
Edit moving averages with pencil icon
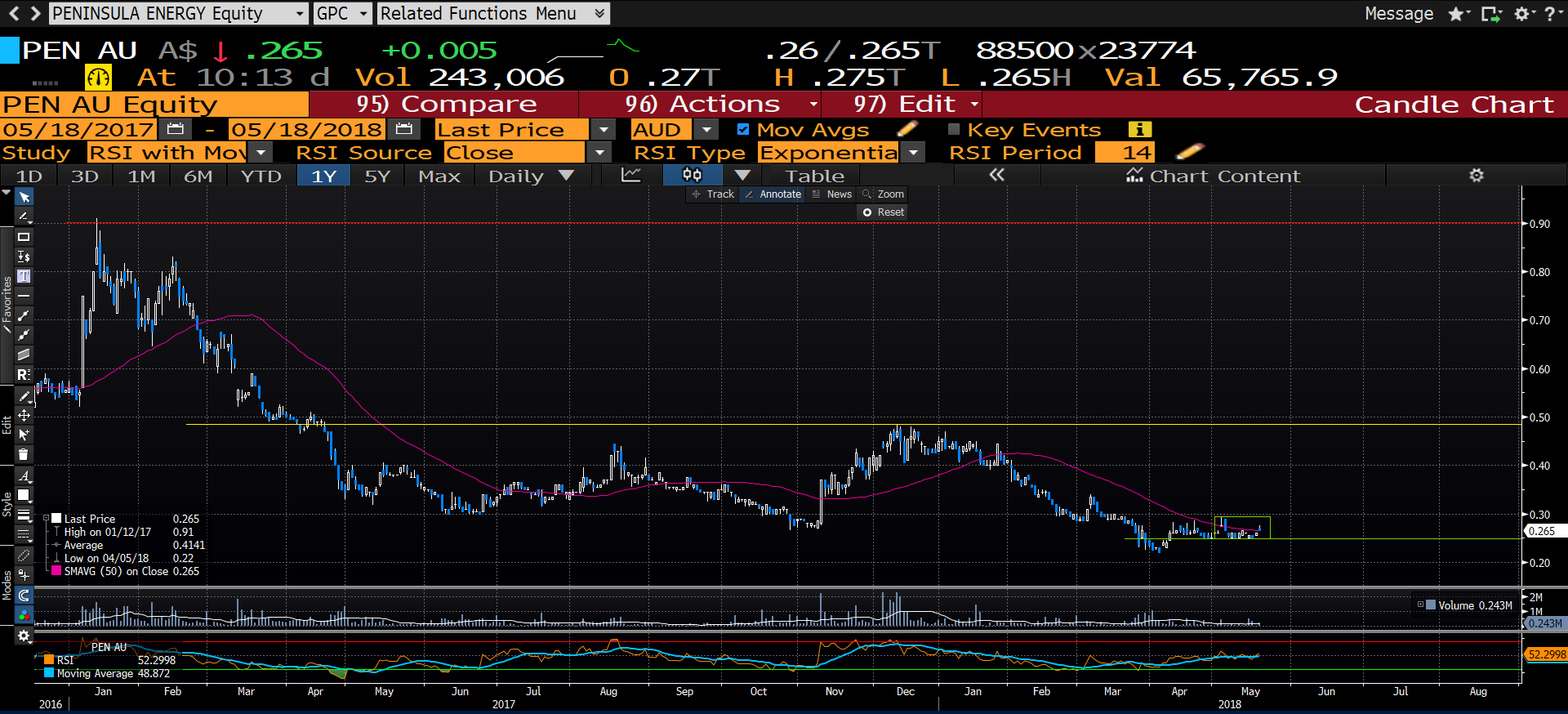pos(907,129)
